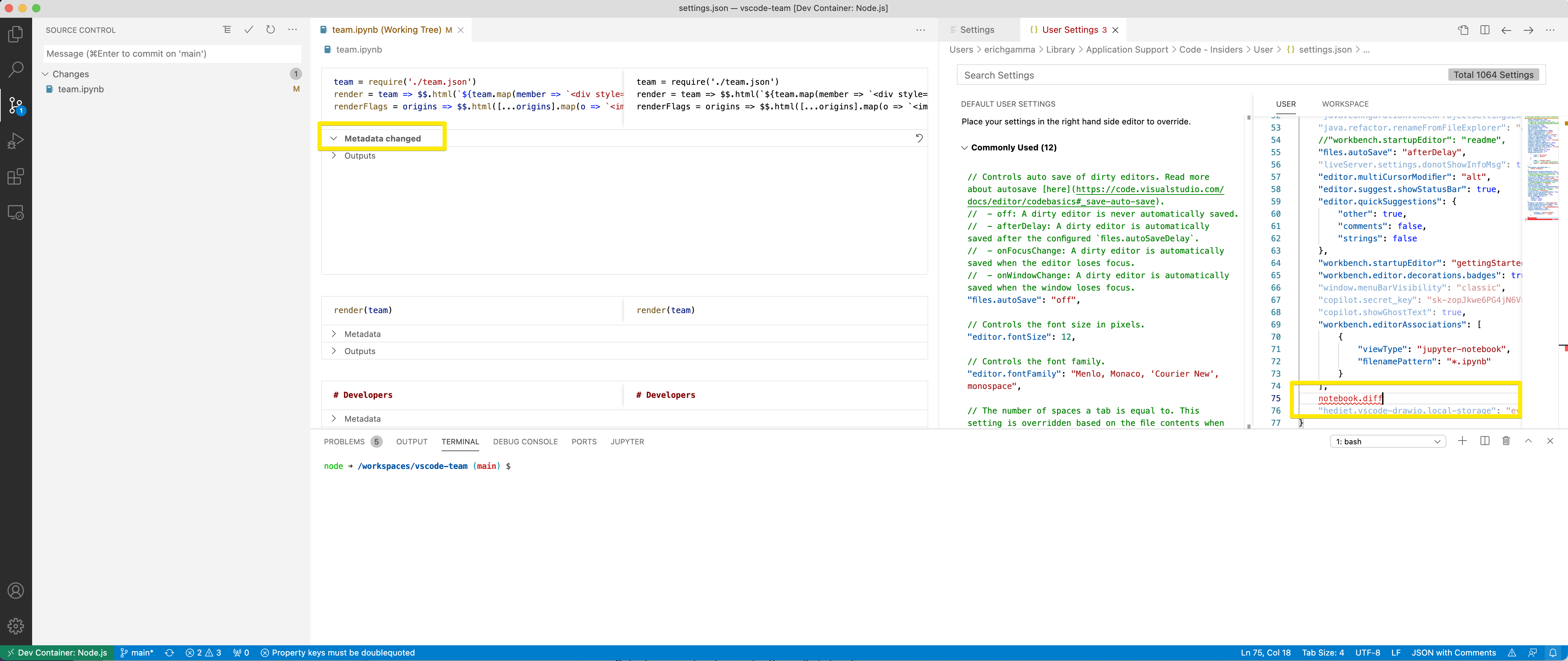This screenshot has width=1568, height=661.
Task: Commit changes with the checkmark icon
Action: pos(249,29)
